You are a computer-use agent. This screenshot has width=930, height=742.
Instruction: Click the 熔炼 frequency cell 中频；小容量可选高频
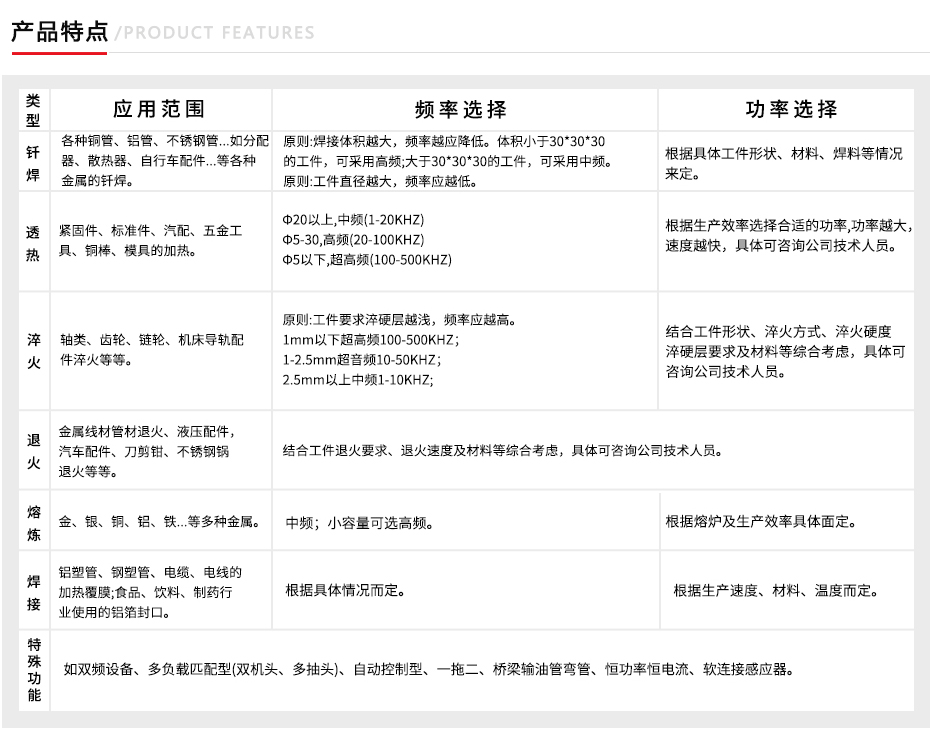[x=360, y=522]
